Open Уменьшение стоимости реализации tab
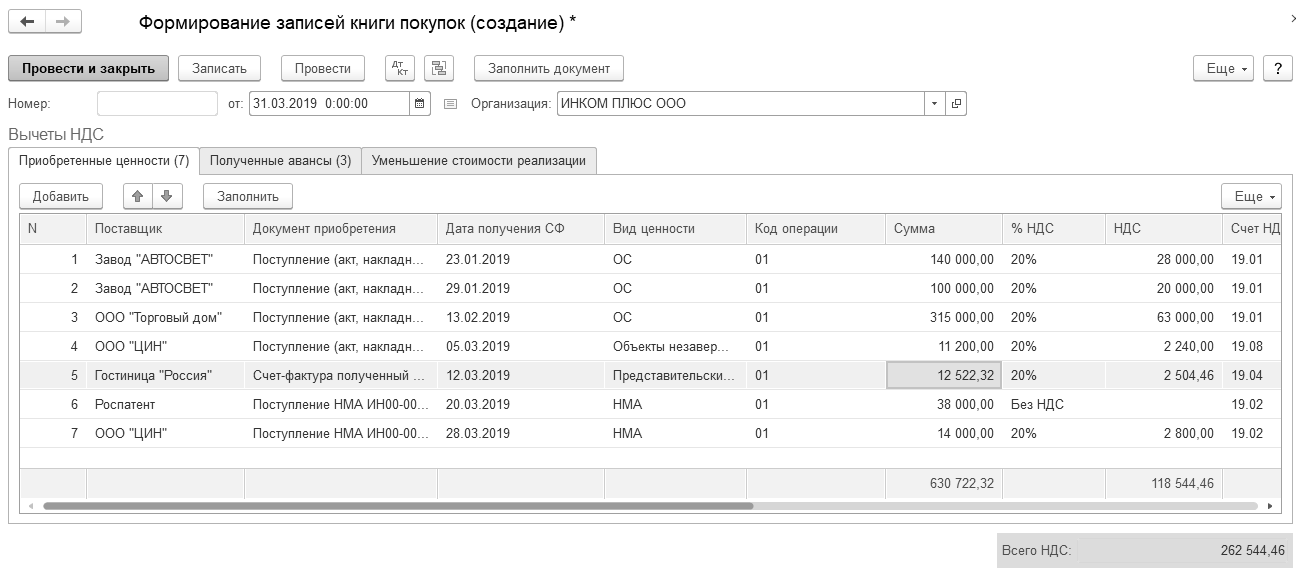The width and height of the screenshot is (1296, 571). coord(479,160)
